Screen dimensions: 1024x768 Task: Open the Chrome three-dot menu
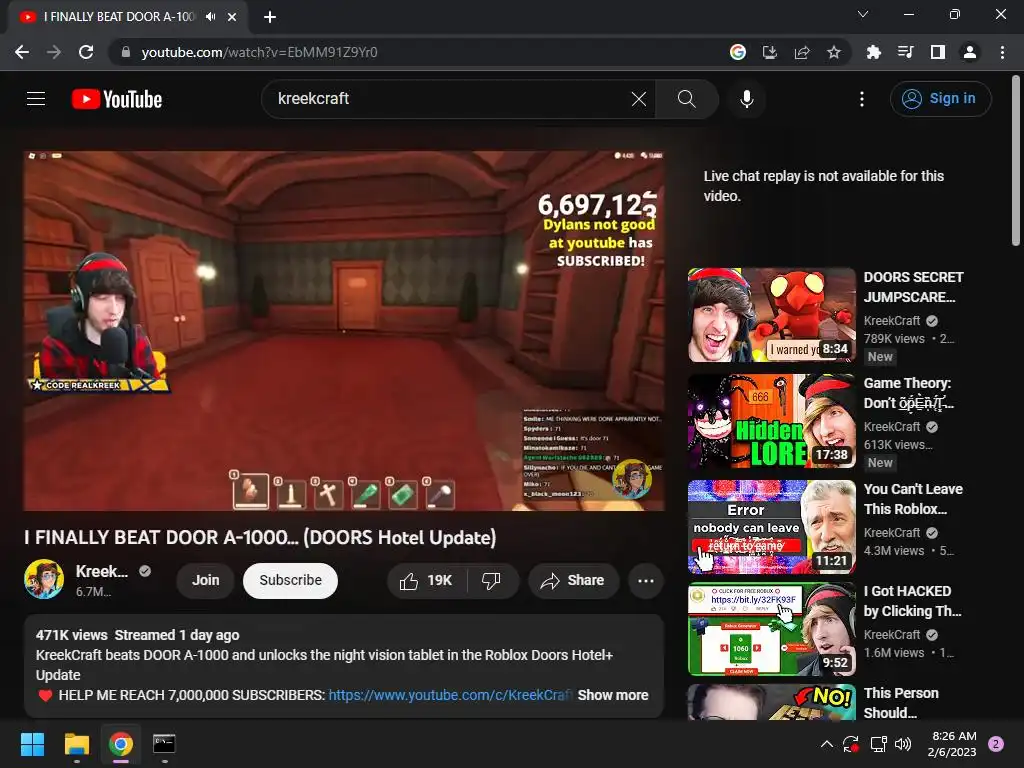[x=1002, y=52]
